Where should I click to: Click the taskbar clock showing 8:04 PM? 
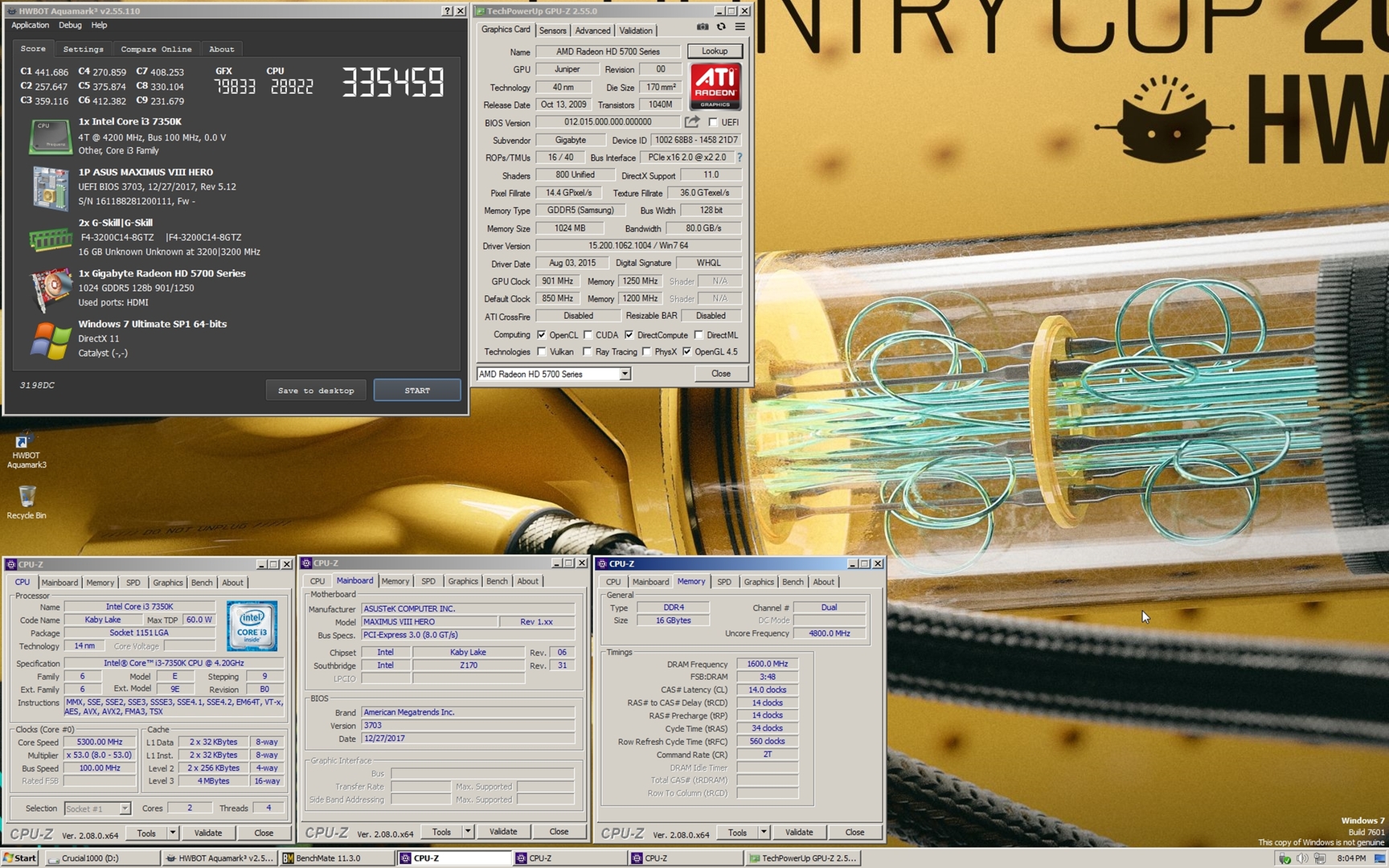point(1352,858)
